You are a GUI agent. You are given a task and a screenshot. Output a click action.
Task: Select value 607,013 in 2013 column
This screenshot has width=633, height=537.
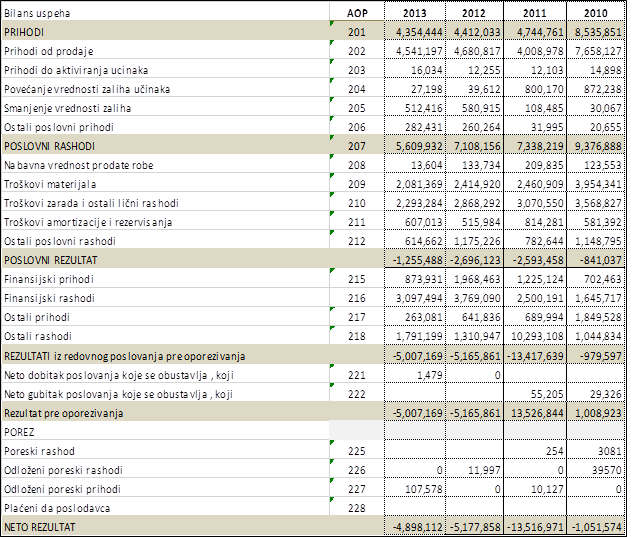[424, 222]
